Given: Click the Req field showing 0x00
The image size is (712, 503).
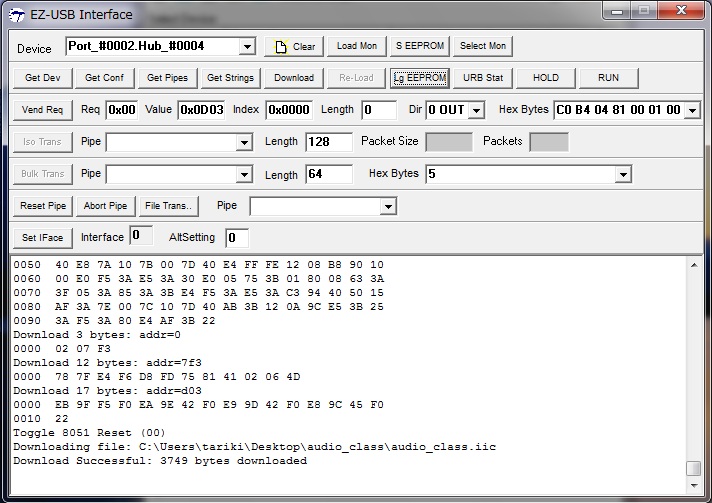Looking at the screenshot, I should pyautogui.click(x=122, y=110).
